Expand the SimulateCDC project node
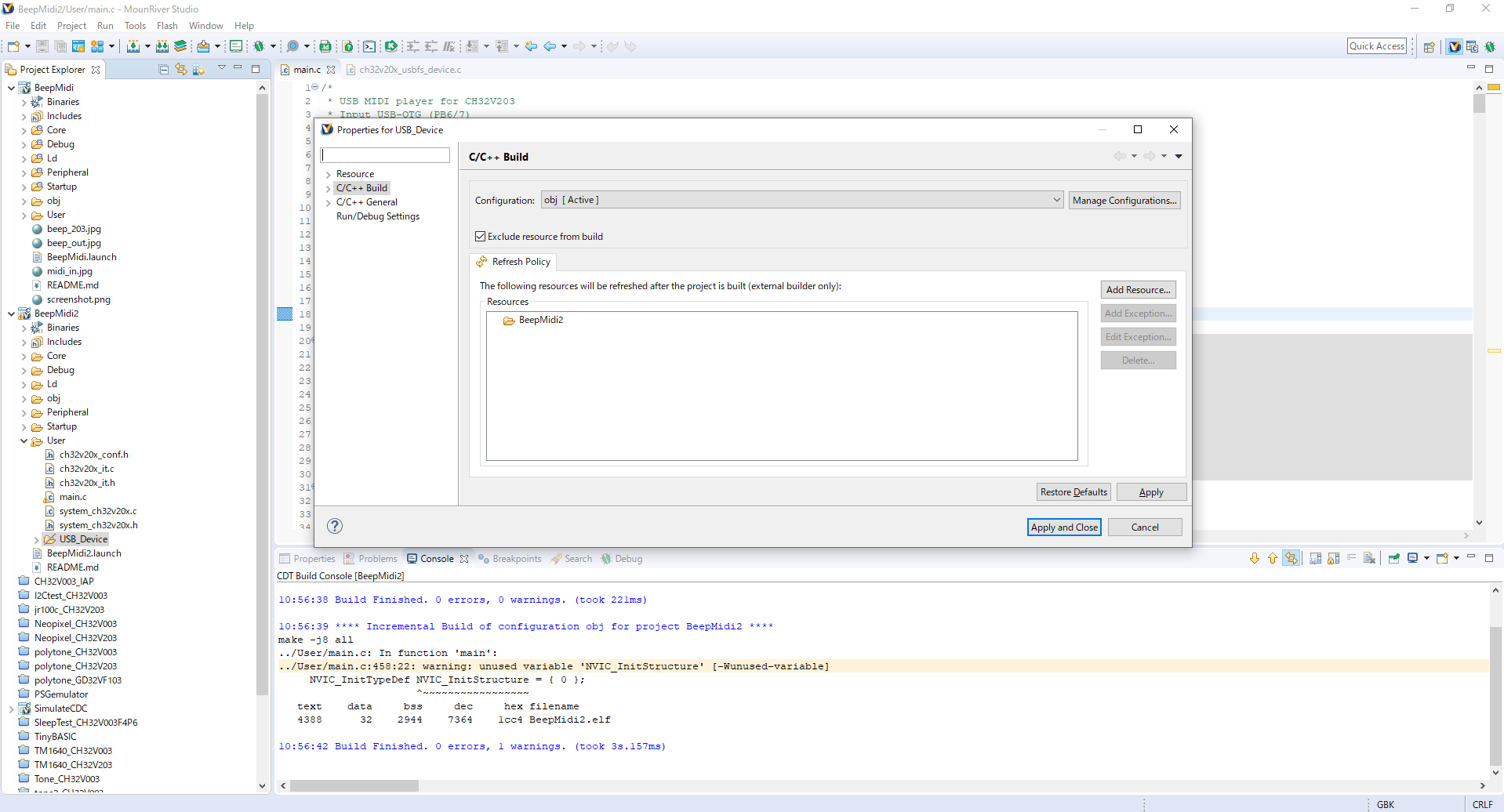Image resolution: width=1504 pixels, height=812 pixels. coord(11,709)
